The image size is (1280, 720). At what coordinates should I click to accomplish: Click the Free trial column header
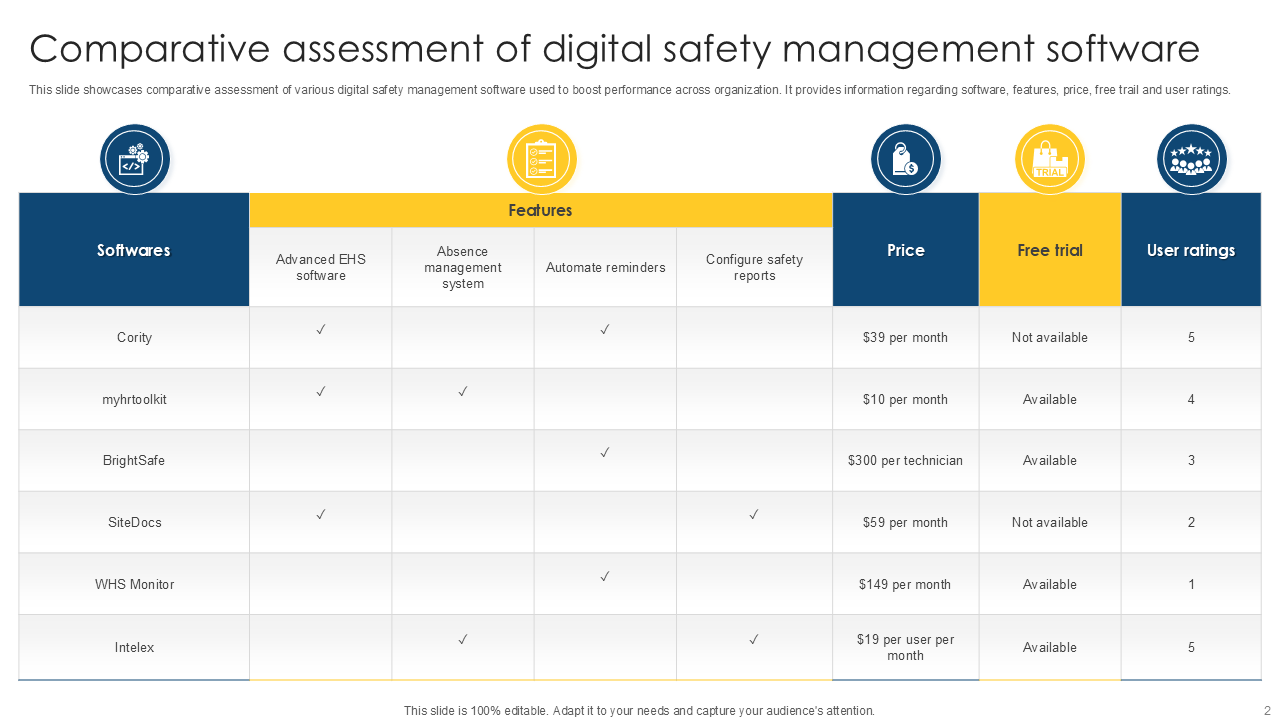tap(1050, 250)
